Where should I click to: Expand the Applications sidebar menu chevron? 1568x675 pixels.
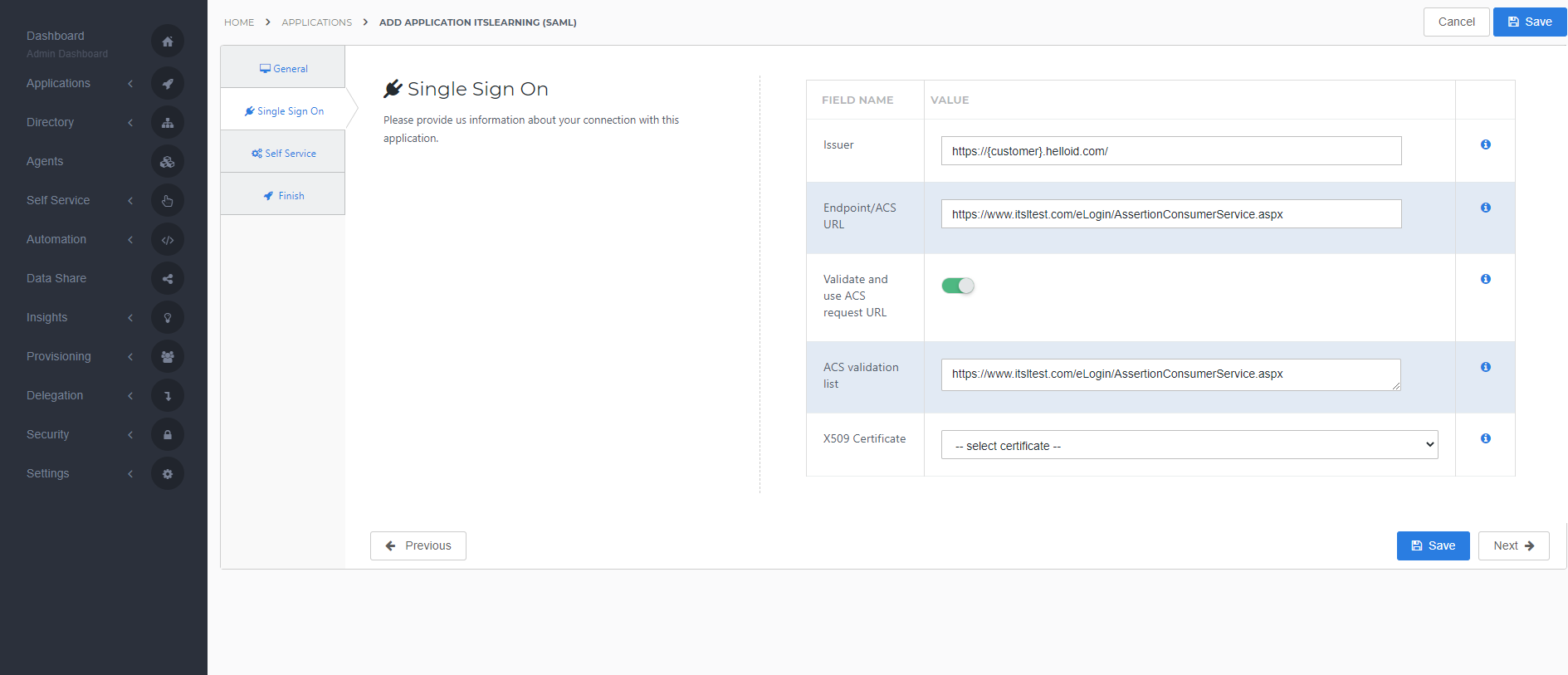tap(130, 83)
